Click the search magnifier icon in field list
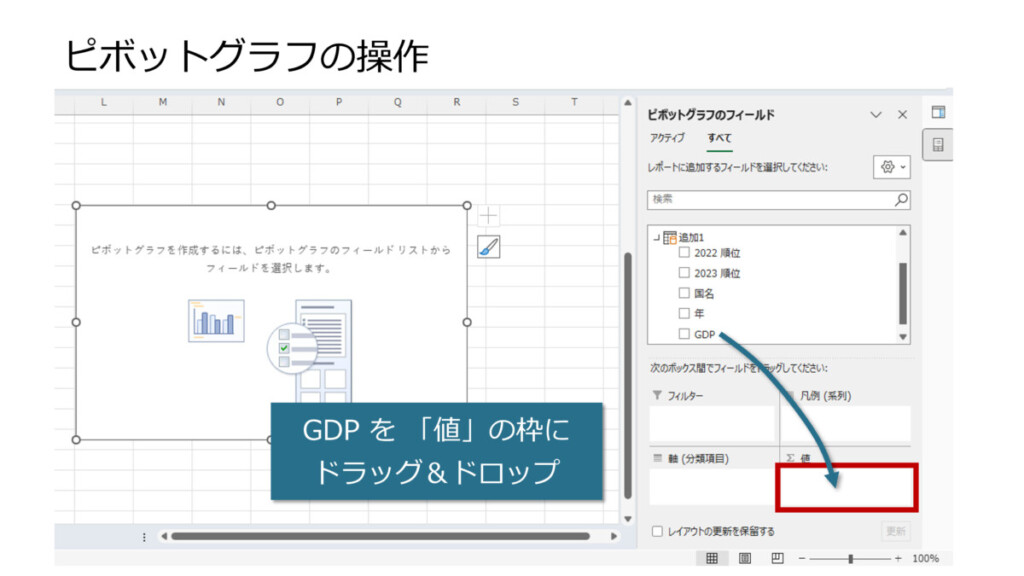 [901, 200]
